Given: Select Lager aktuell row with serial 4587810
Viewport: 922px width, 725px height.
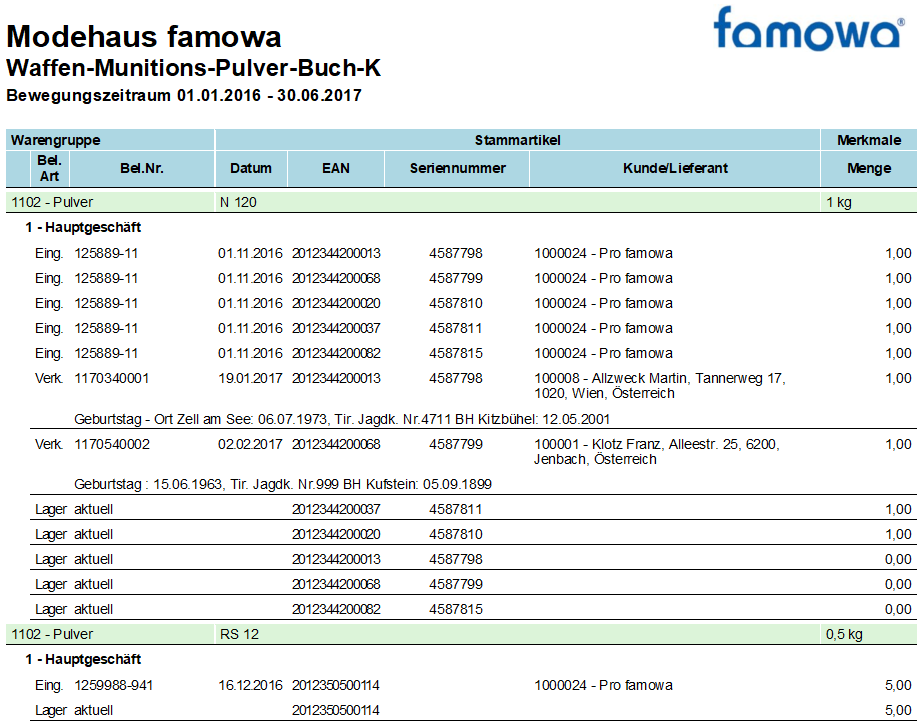Looking at the screenshot, I should coord(473,534).
